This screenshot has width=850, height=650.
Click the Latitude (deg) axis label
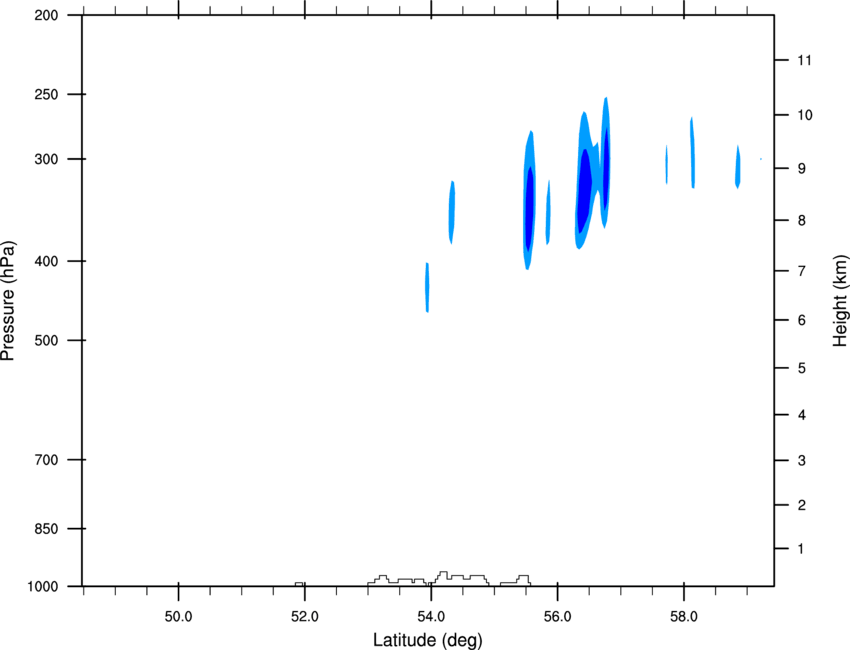point(427,640)
